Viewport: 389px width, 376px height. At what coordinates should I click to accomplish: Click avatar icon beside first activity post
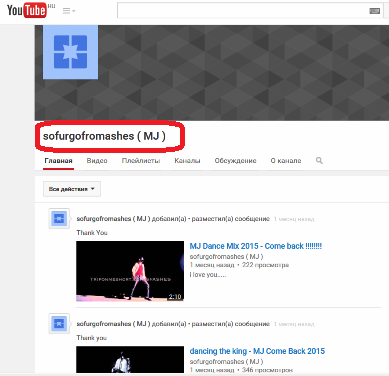(x=59, y=219)
